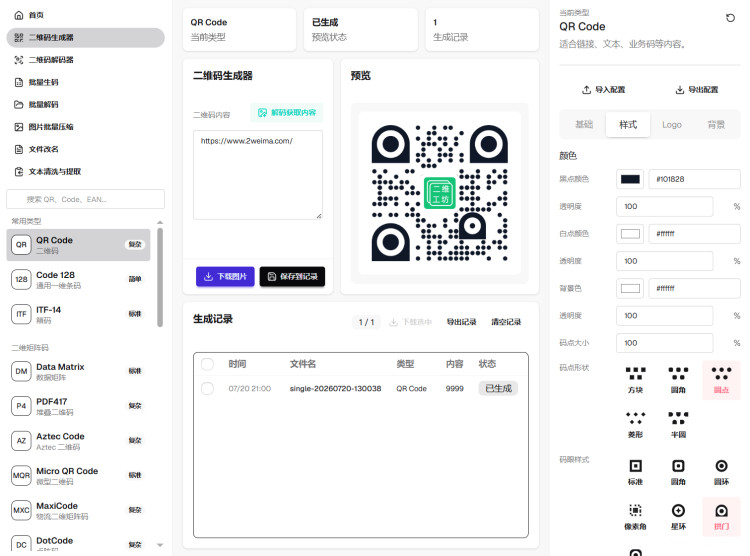Click 下载选中 download selected button

410,322
